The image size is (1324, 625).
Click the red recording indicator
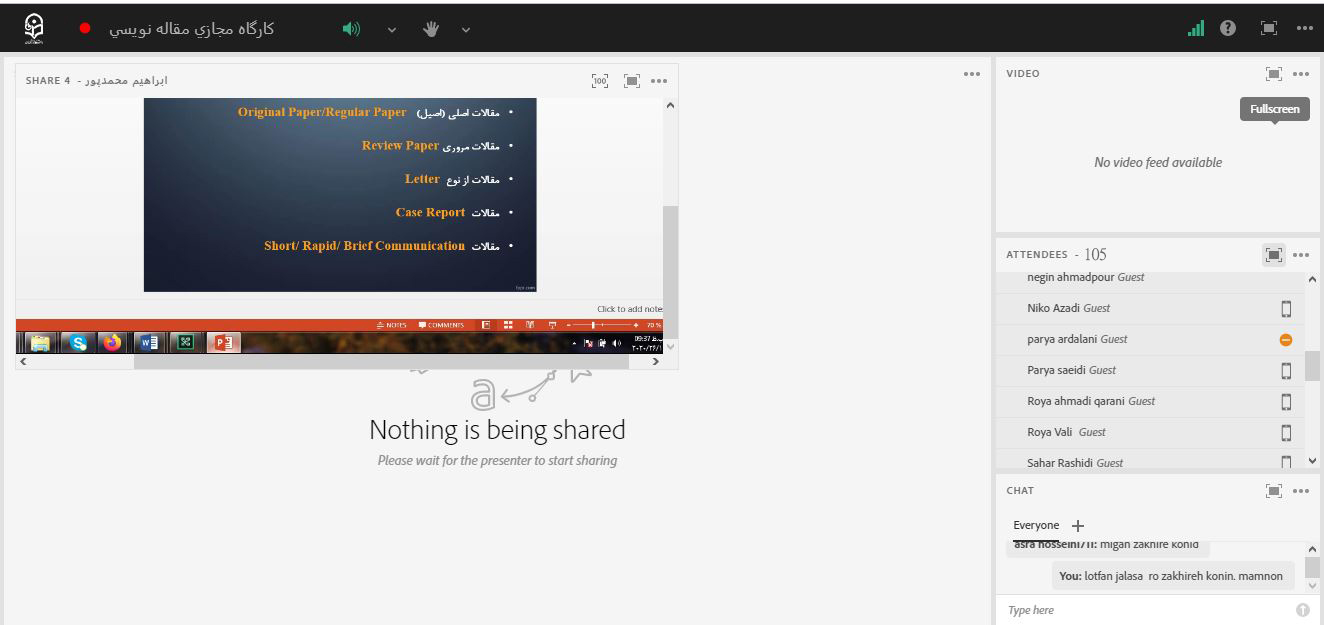(x=85, y=29)
